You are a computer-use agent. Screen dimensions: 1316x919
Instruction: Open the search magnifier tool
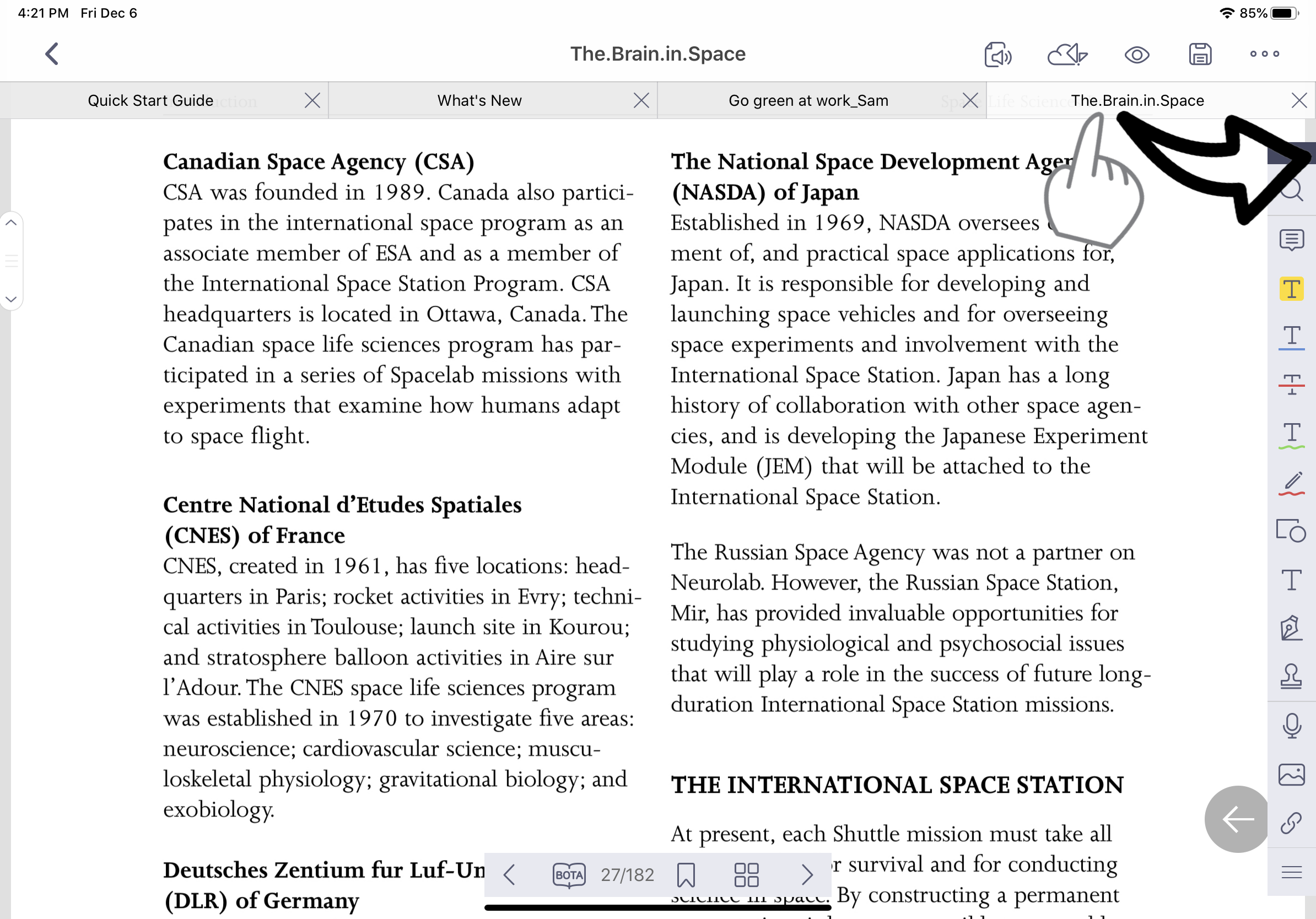click(1291, 190)
